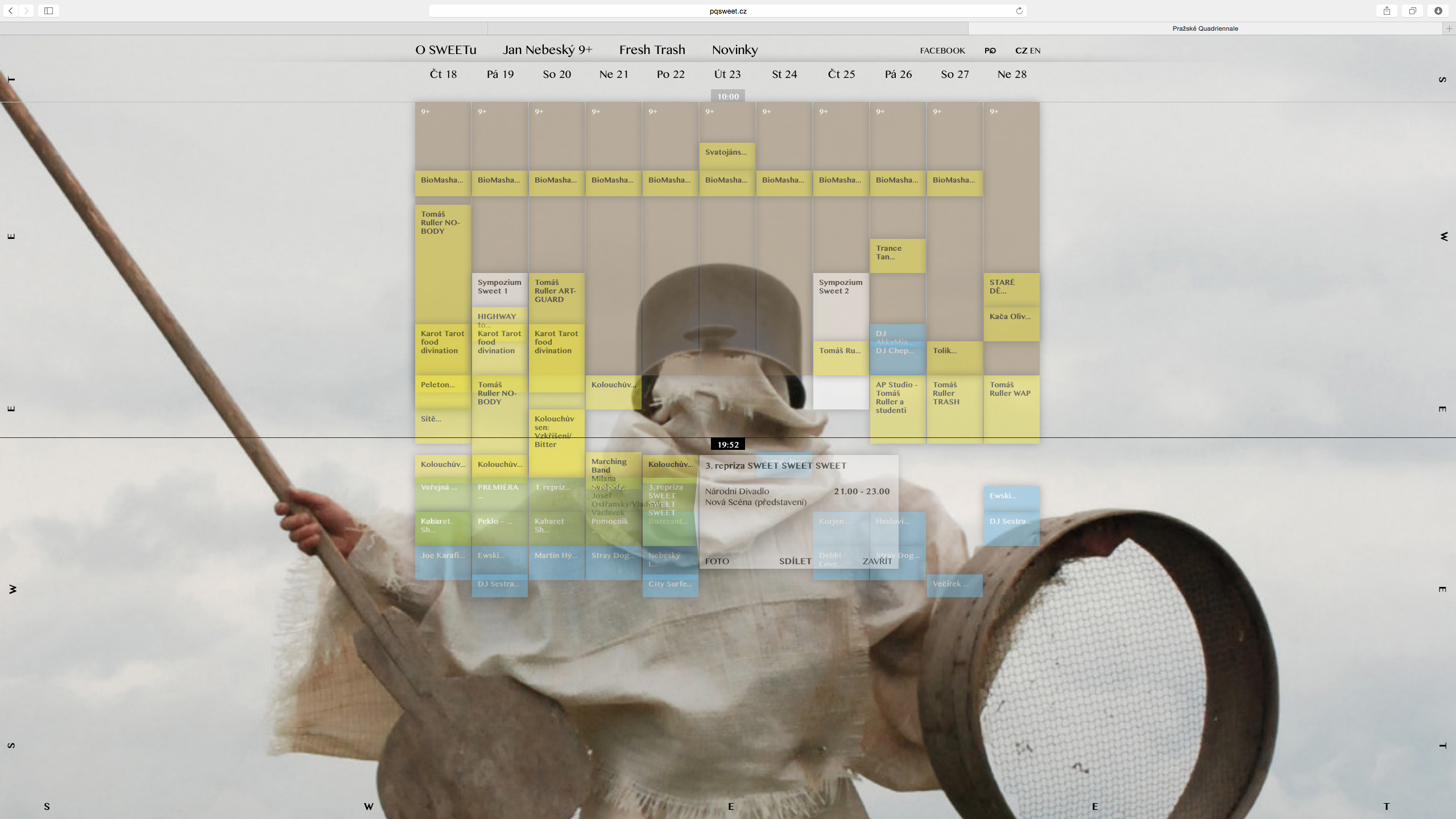Open the Sympozium Sweet 2 event

[841, 307]
